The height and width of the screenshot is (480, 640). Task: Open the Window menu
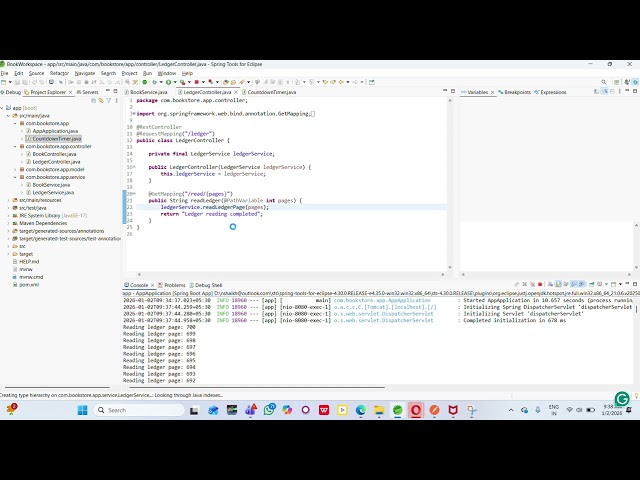[x=167, y=73]
